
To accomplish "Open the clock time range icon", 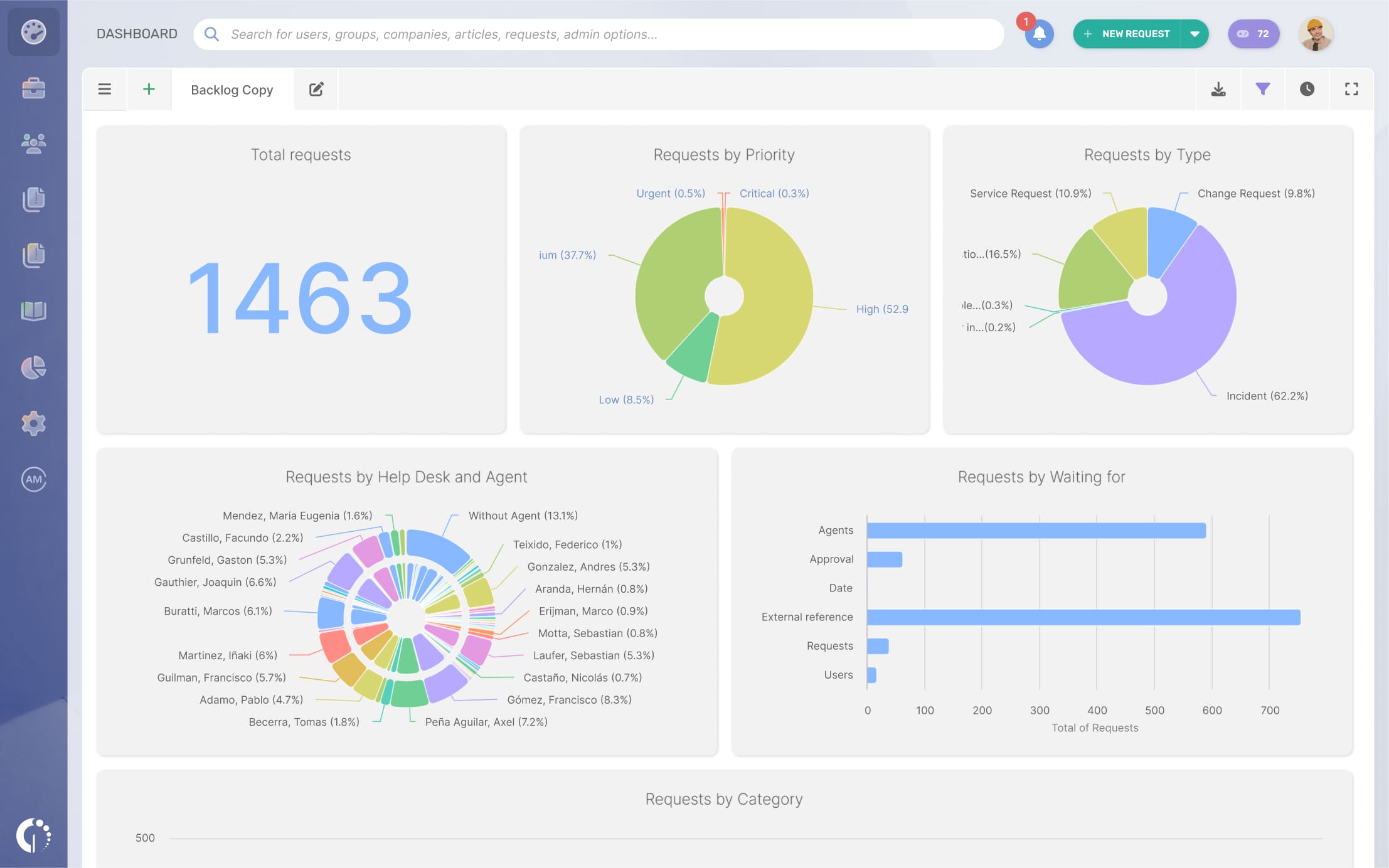I will click(1307, 89).
